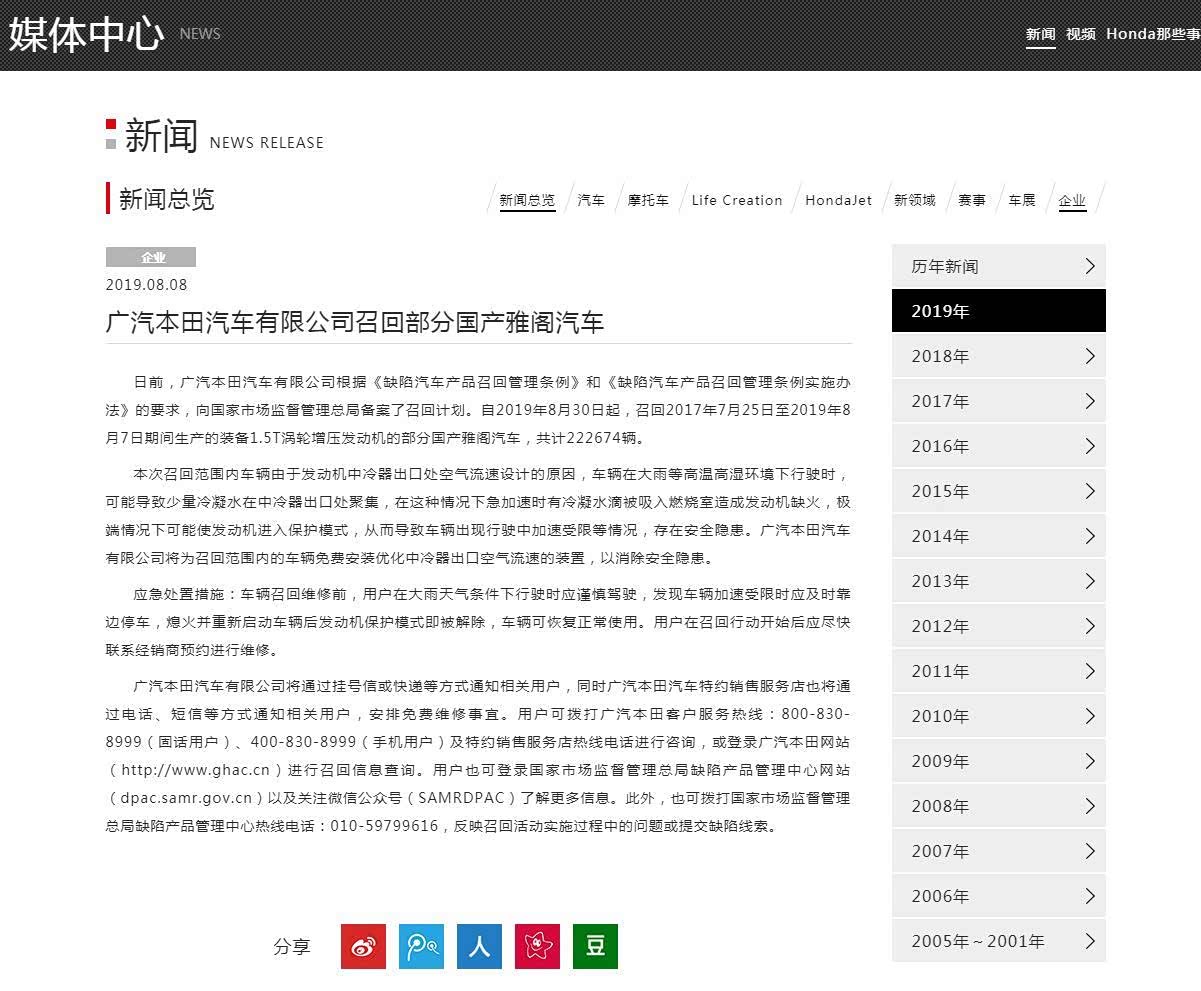Share to Douban with the green 豆 icon
The image size is (1201, 991).
[x=595, y=946]
